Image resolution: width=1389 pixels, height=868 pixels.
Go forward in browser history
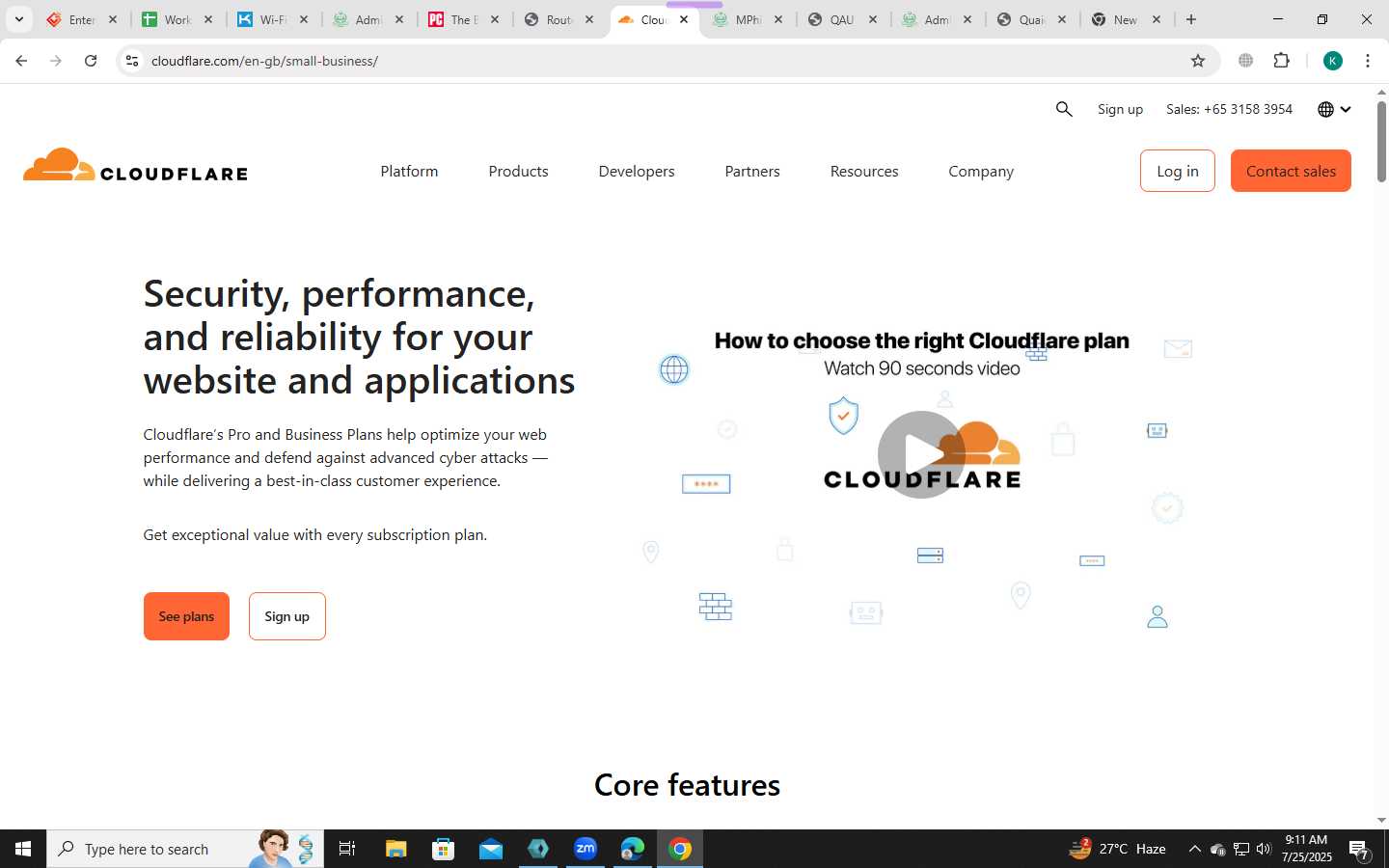56,61
